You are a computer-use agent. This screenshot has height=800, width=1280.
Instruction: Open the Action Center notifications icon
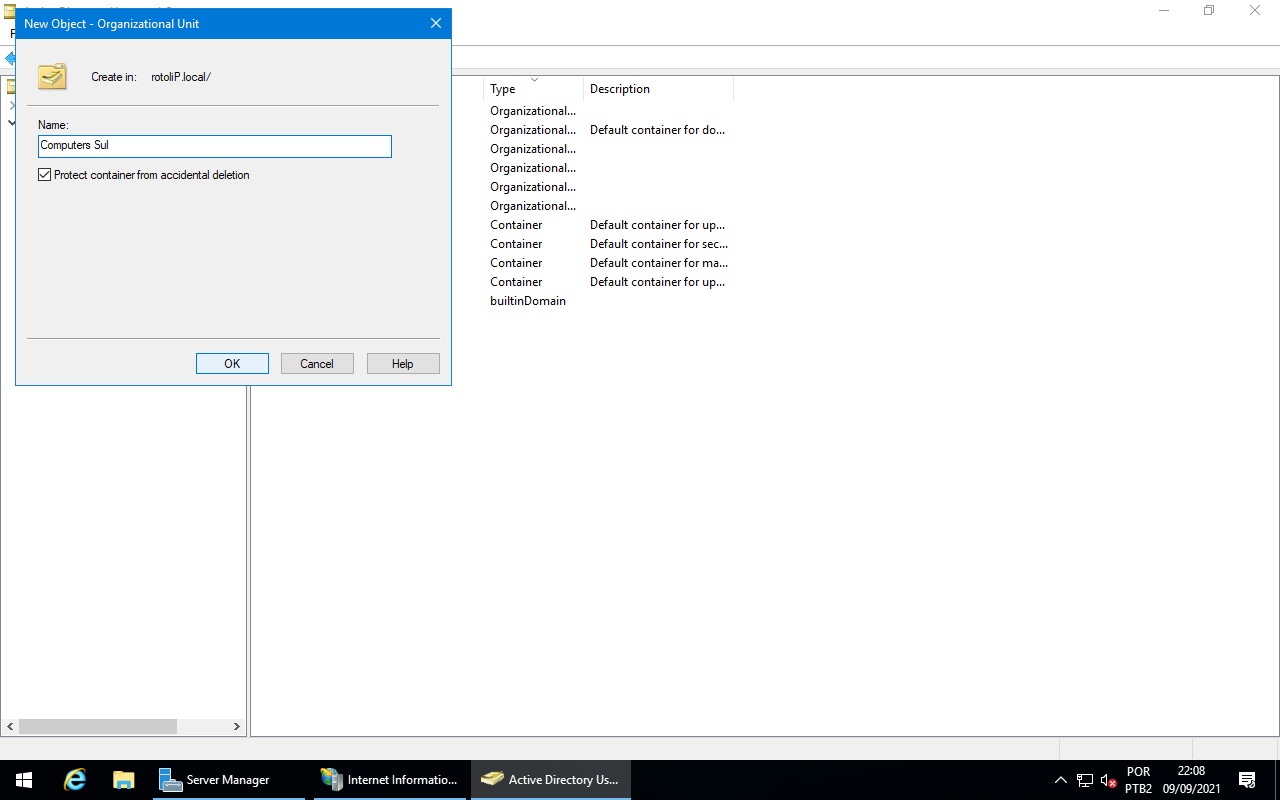pyautogui.click(x=1247, y=780)
